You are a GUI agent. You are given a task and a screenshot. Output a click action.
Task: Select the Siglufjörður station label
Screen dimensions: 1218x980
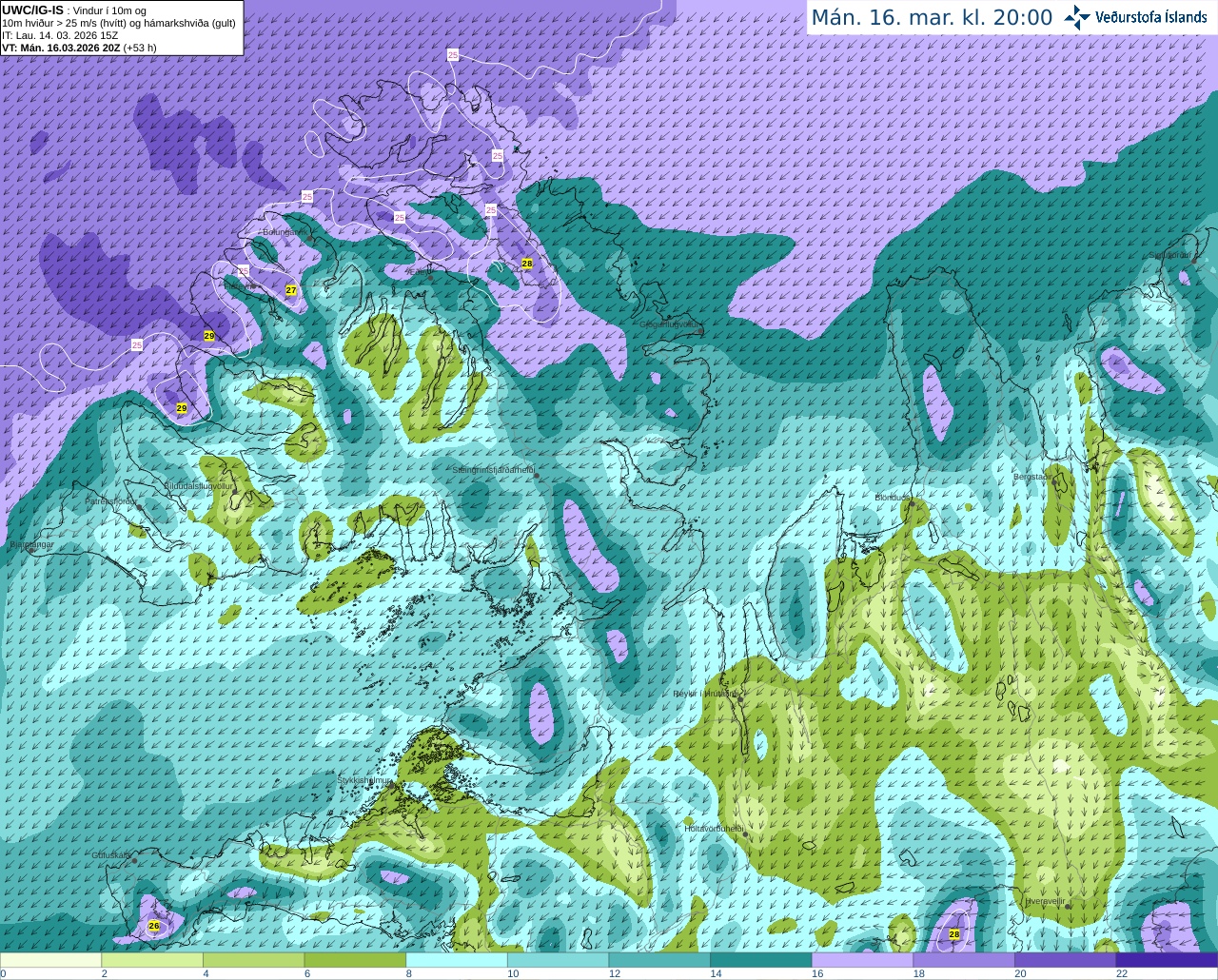1169,255
